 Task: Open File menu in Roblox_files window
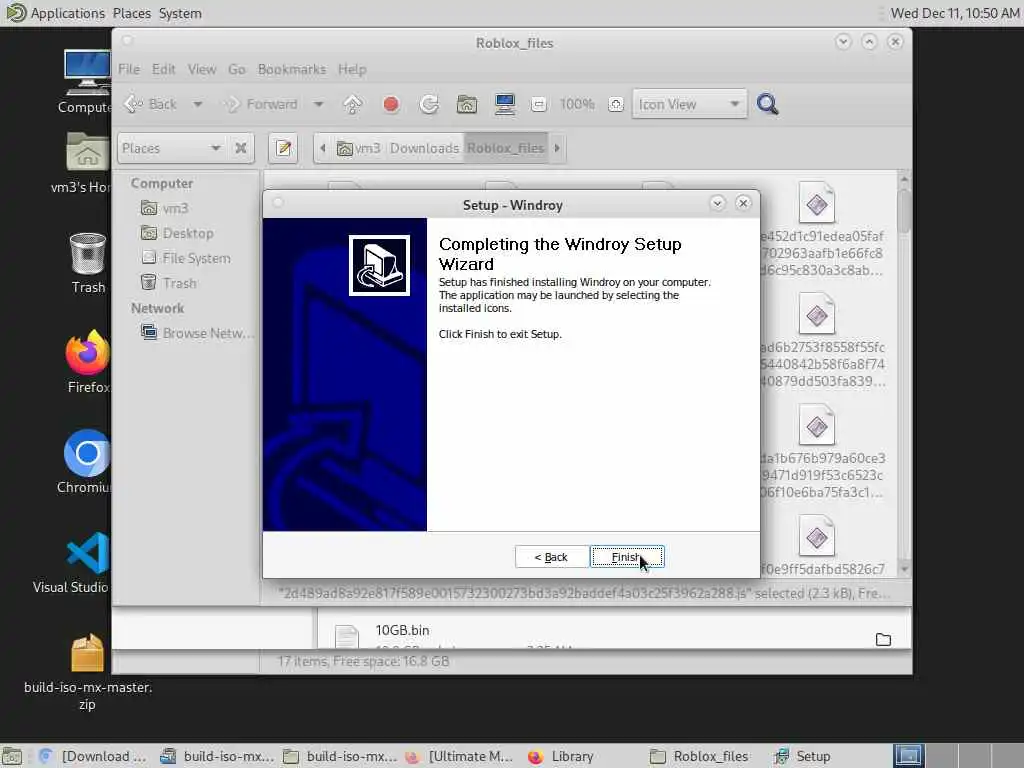click(x=129, y=69)
